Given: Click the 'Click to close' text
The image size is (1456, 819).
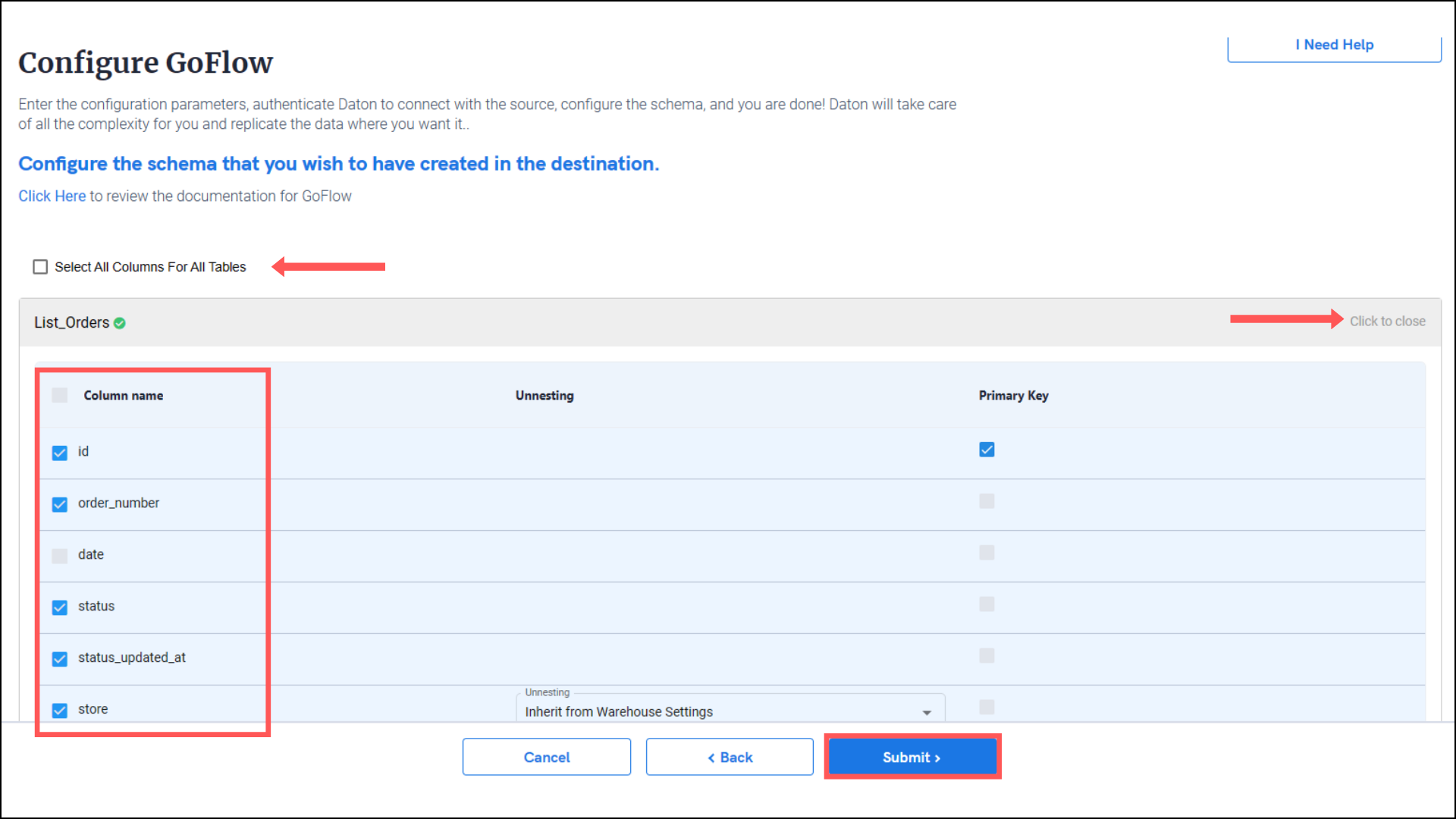Looking at the screenshot, I should [1387, 322].
